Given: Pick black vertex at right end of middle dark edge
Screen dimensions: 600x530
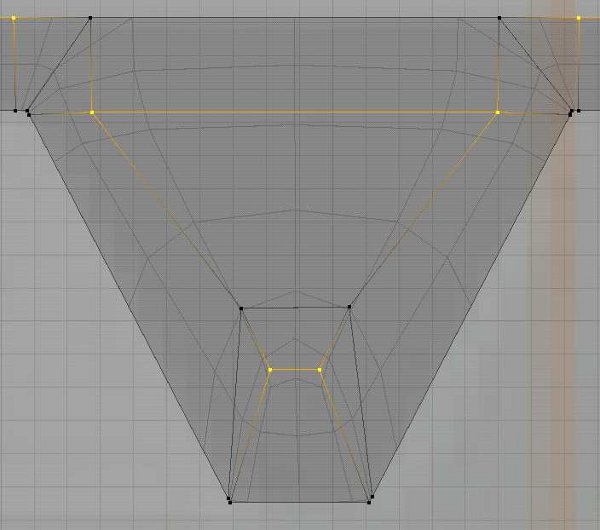Looking at the screenshot, I should (x=349, y=307).
